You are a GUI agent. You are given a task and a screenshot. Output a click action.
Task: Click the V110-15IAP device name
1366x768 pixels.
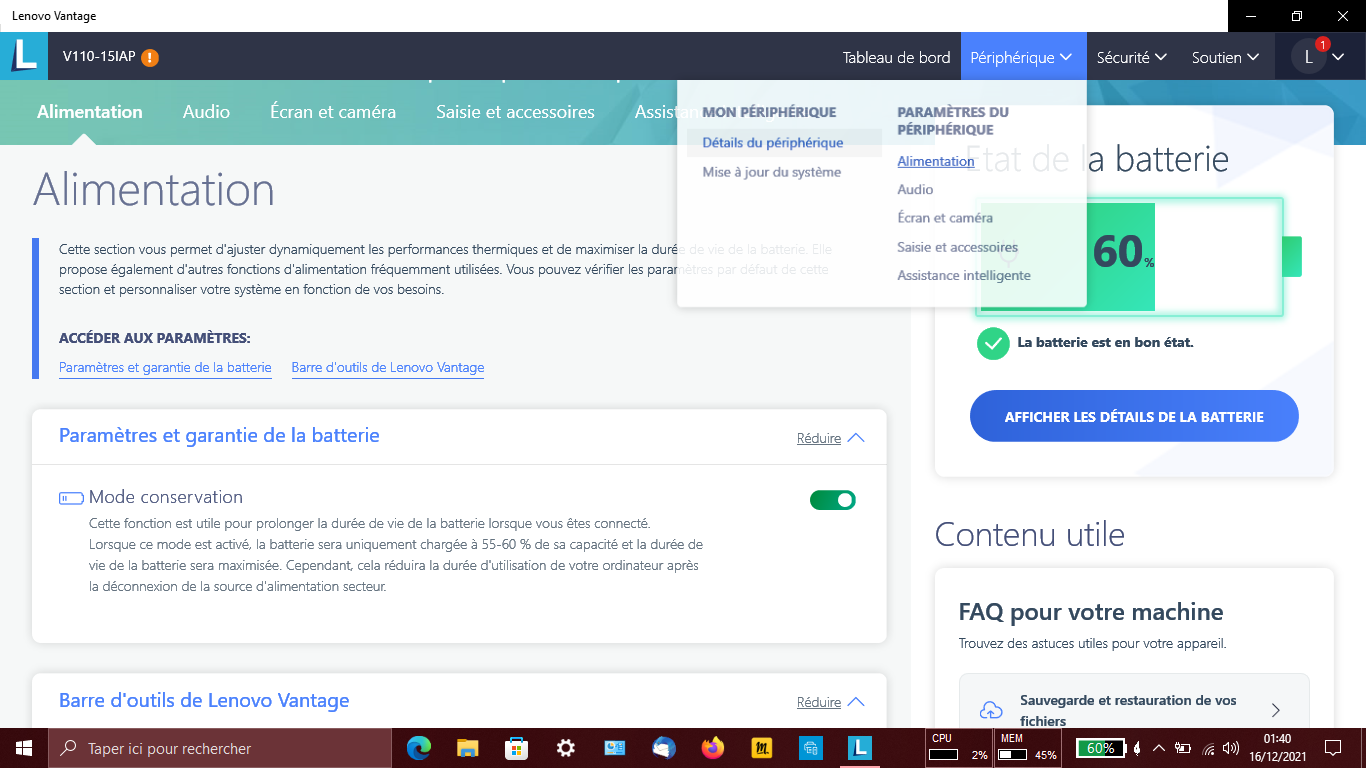pos(99,57)
